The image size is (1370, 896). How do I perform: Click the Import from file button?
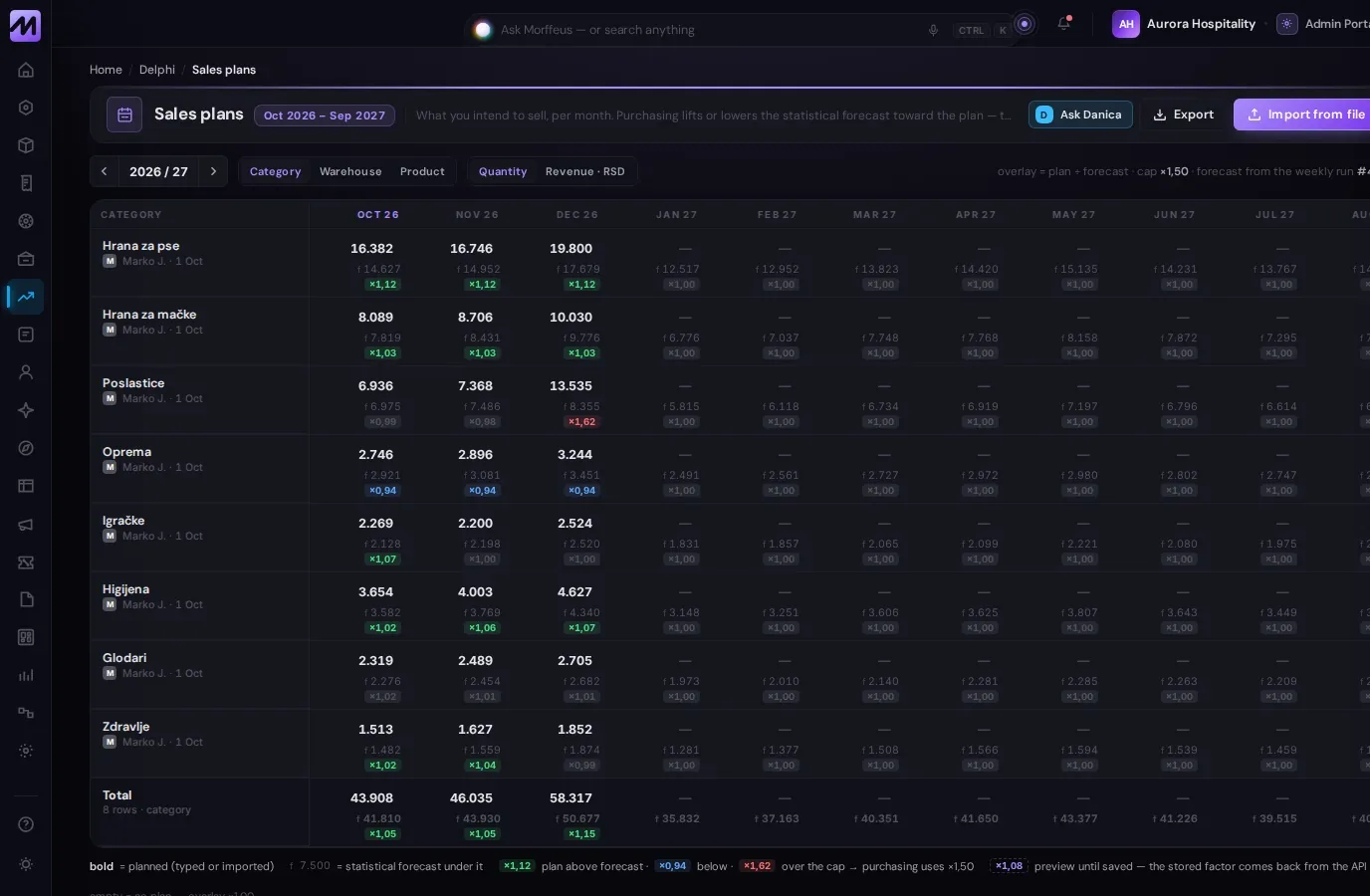coord(1304,114)
